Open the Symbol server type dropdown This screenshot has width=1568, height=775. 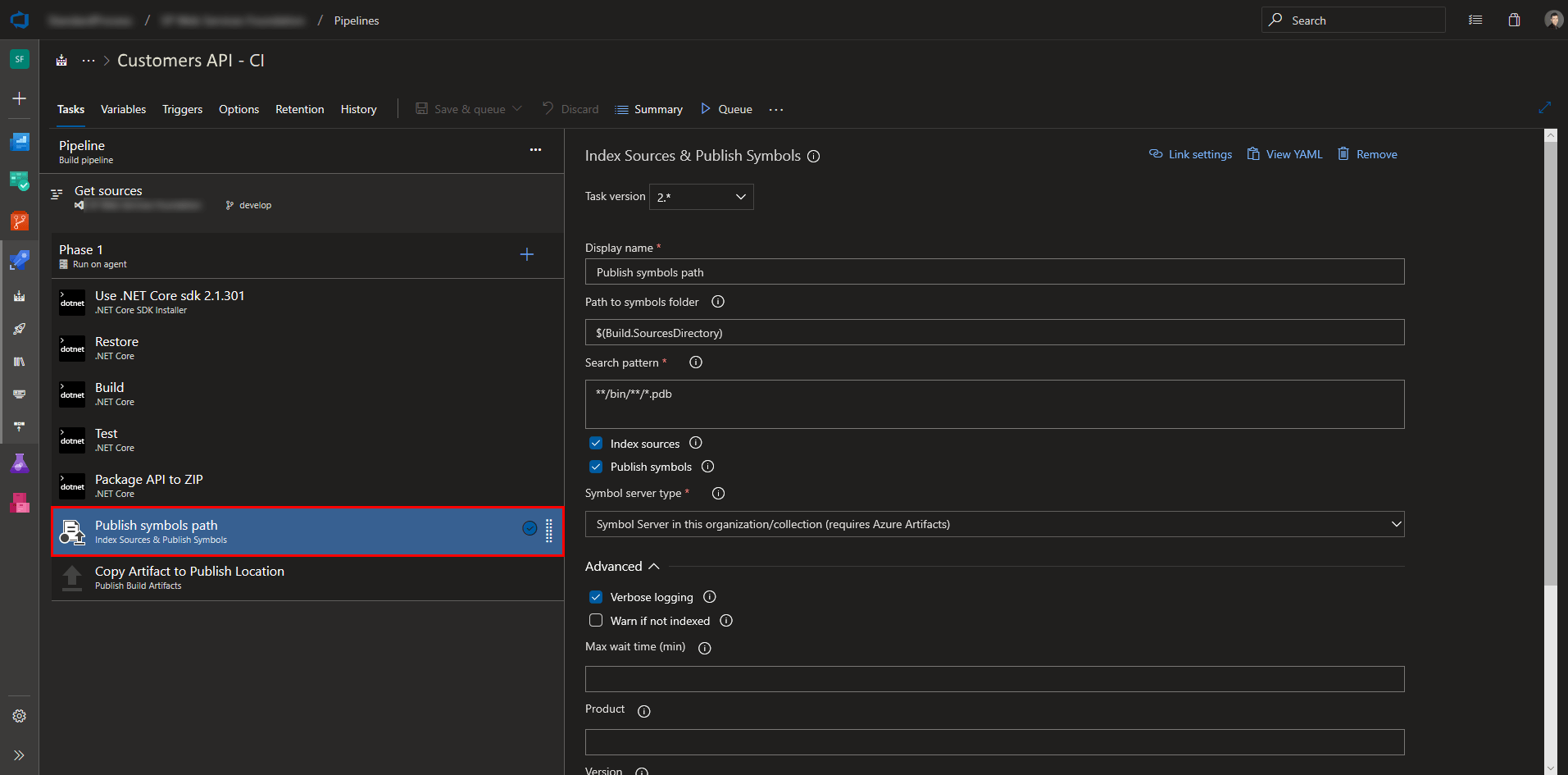pos(993,524)
